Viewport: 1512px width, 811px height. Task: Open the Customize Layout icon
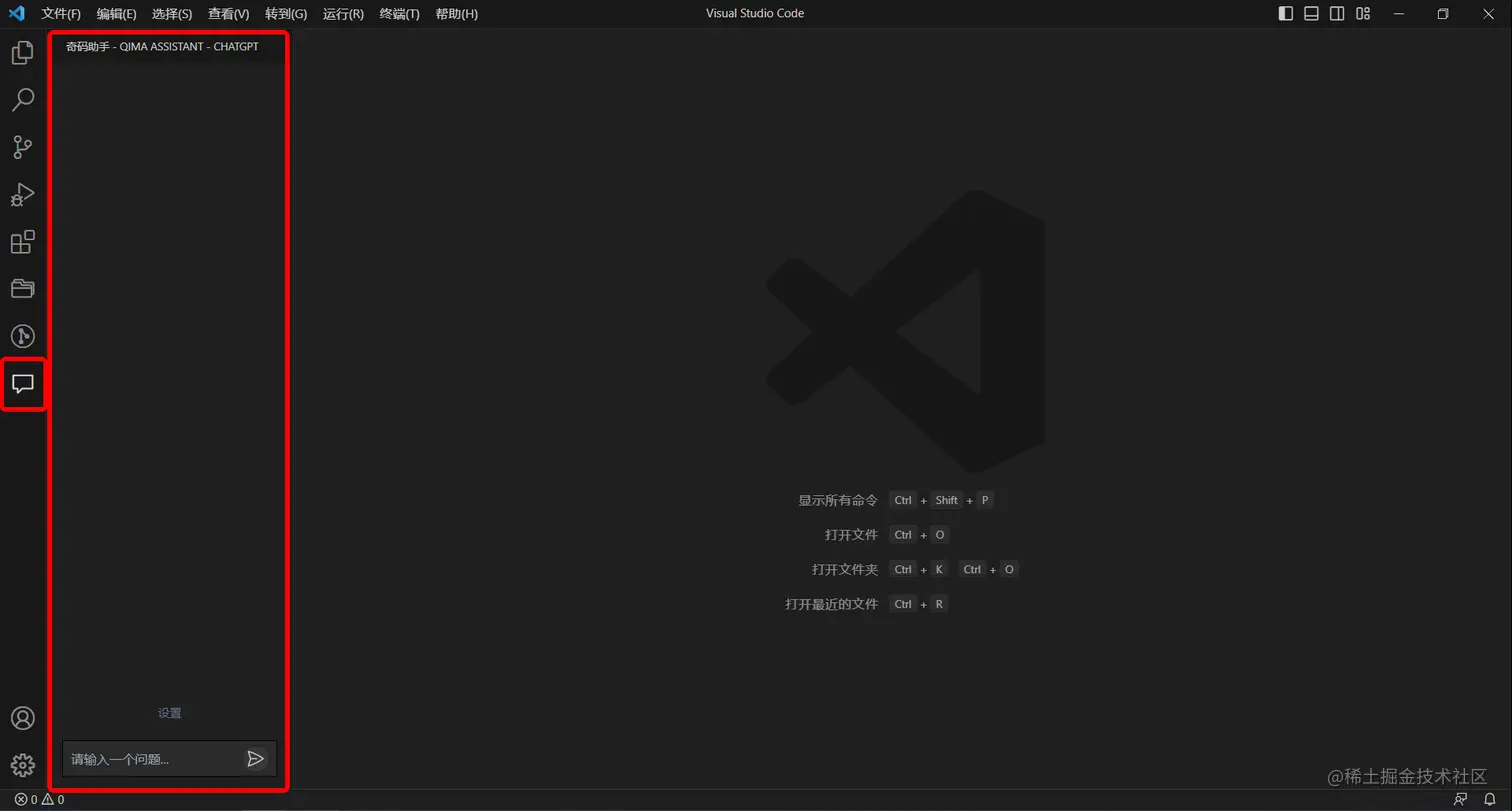(x=1363, y=13)
